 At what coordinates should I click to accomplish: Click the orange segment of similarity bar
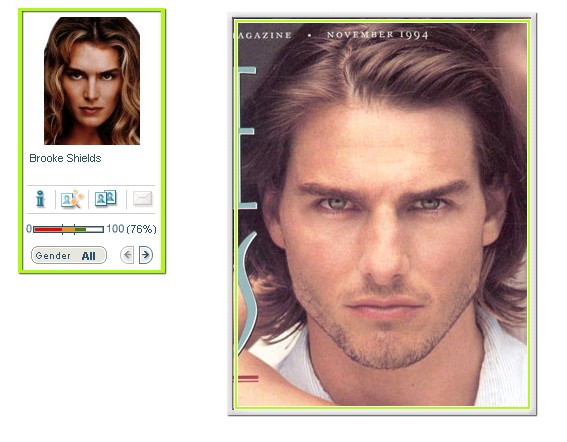coord(68,229)
